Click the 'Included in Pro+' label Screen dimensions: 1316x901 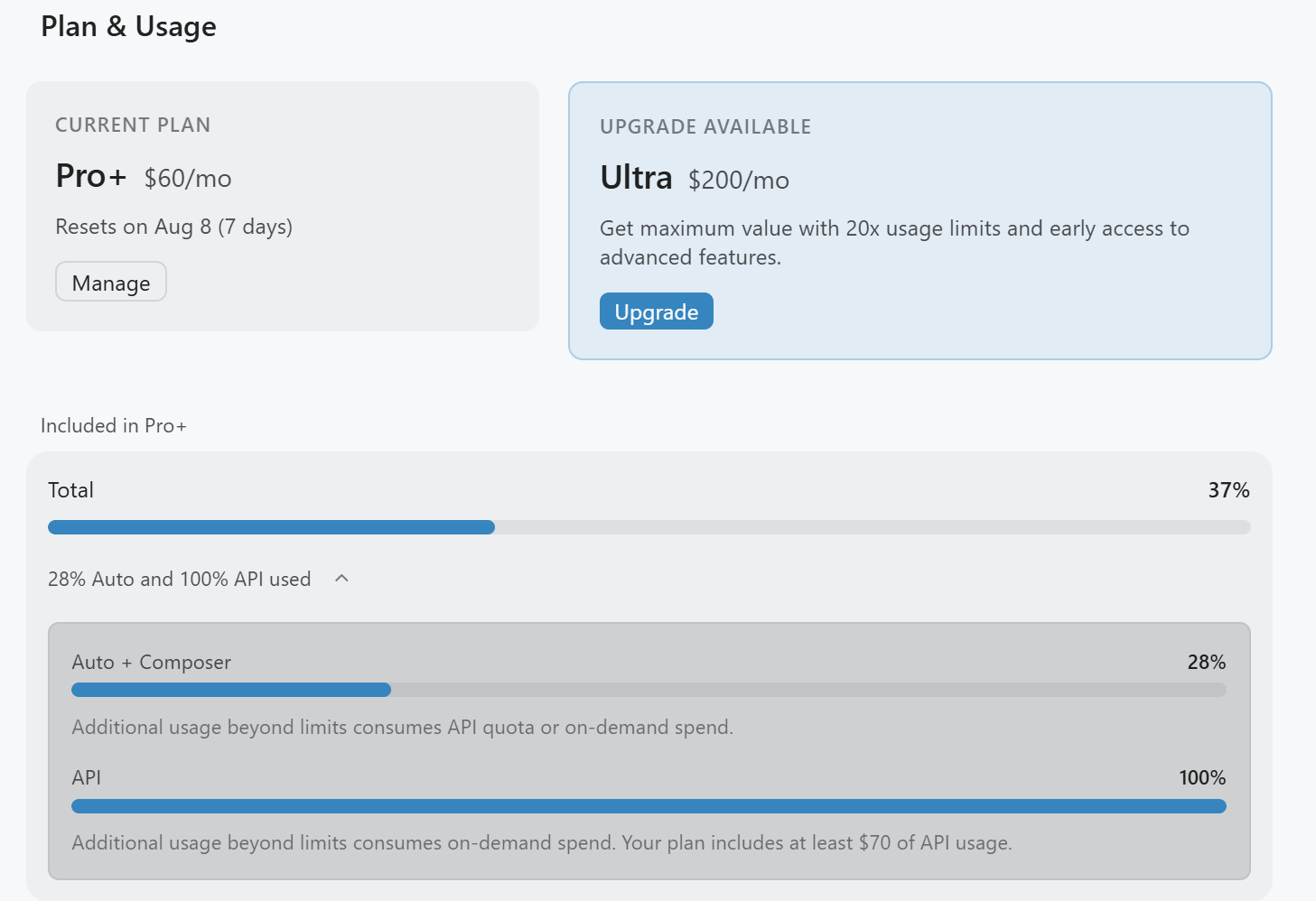coord(114,425)
